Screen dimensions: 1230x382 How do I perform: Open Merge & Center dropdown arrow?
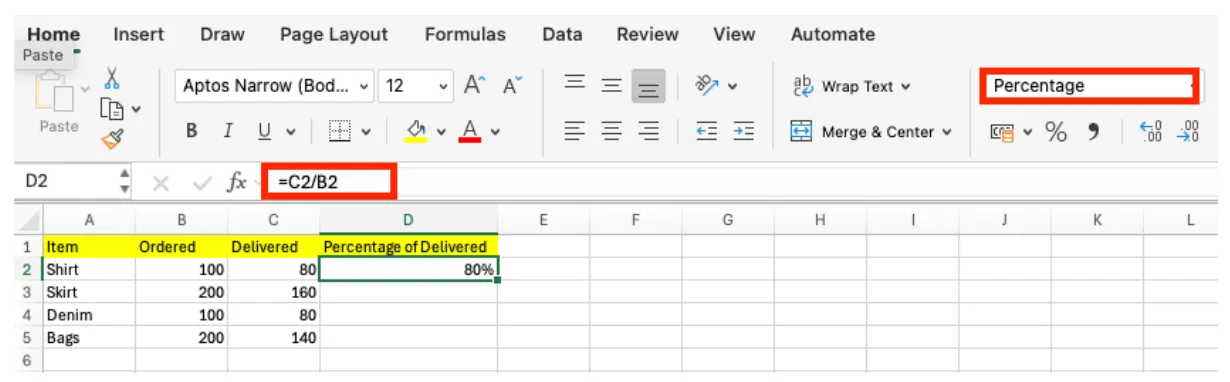pyautogui.click(x=946, y=132)
